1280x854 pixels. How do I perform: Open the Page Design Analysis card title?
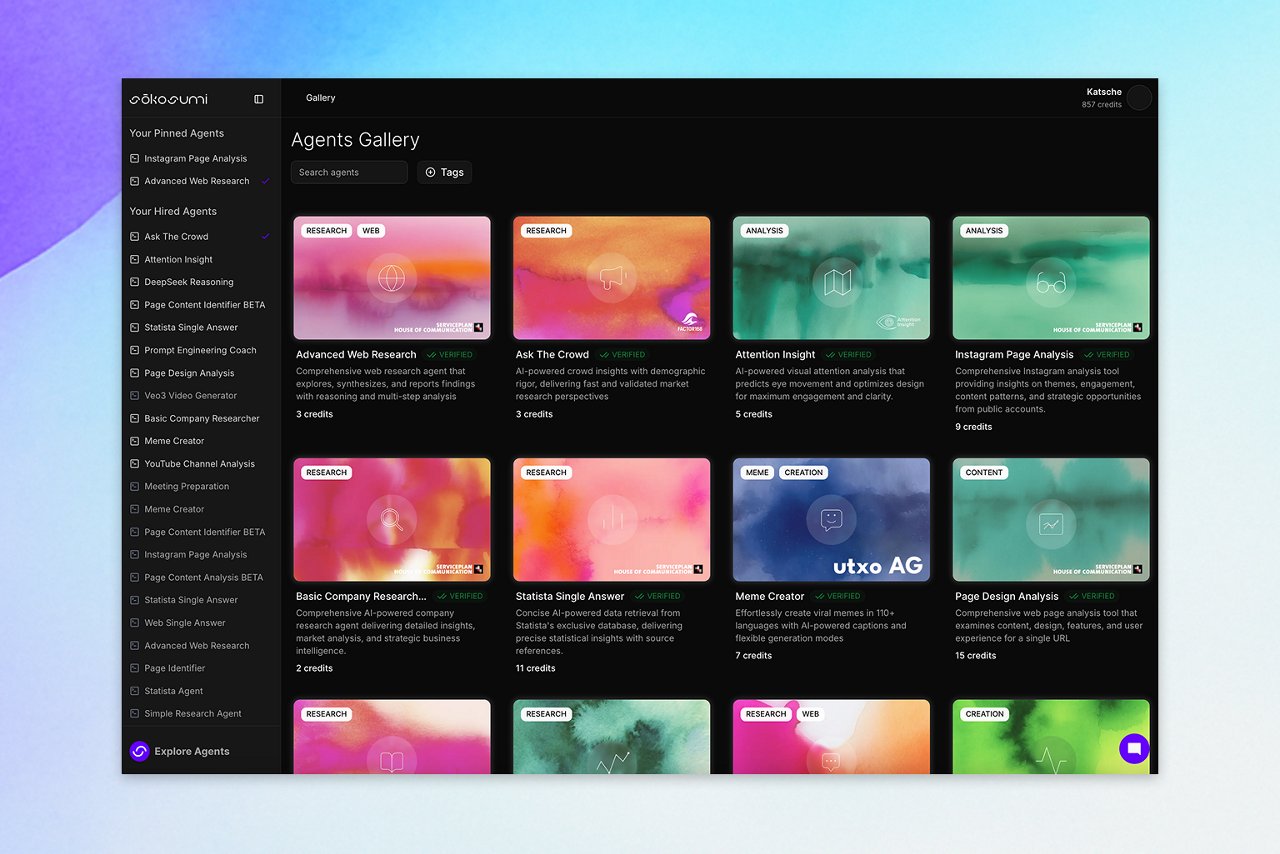click(1006, 597)
